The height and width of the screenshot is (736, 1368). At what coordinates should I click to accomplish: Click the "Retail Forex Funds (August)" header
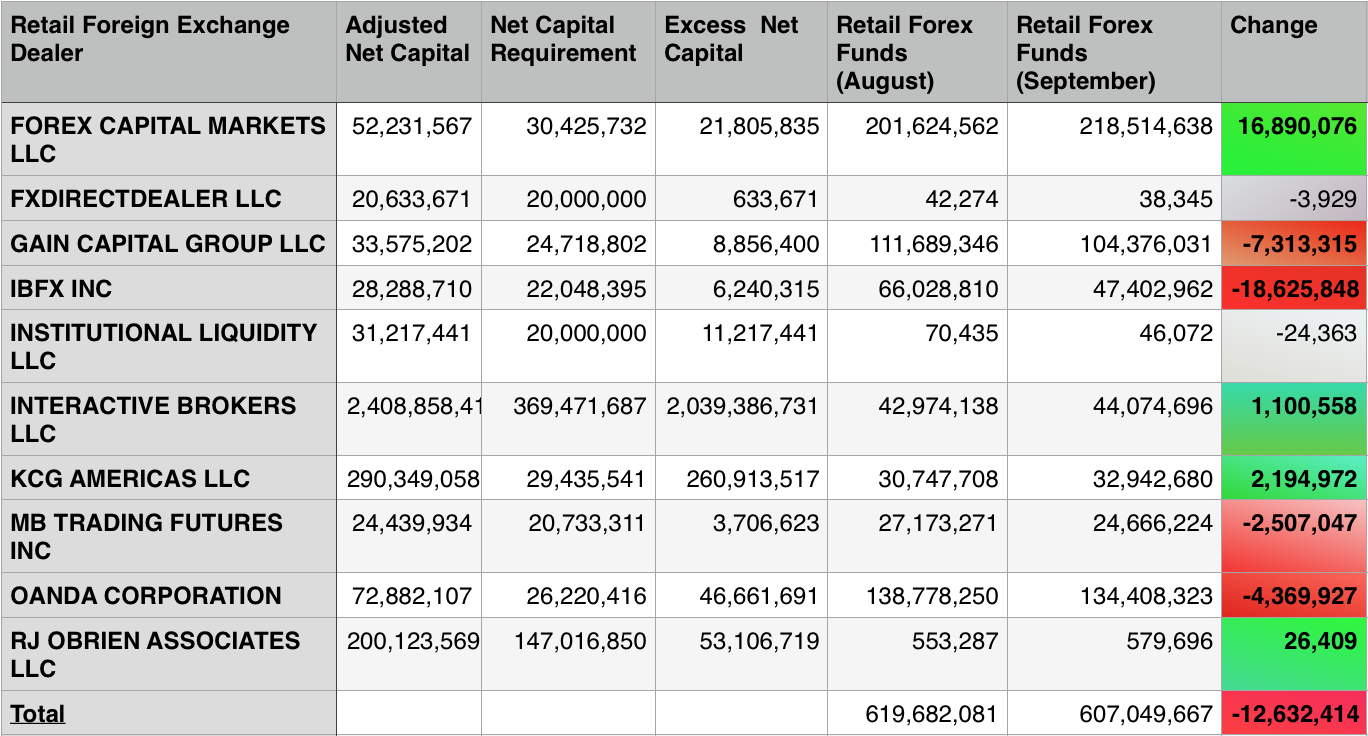click(904, 53)
